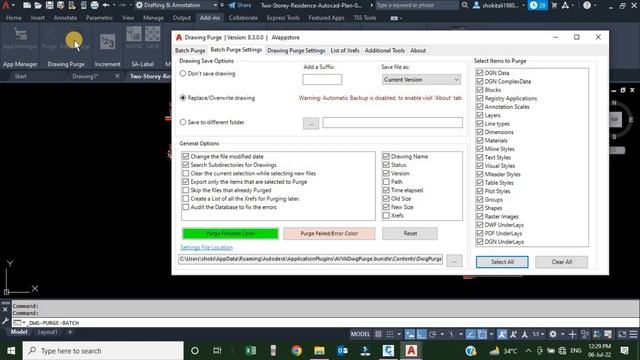The image size is (640, 360).
Task: Click the Clean Screen icon in status bar
Action: pyautogui.click(x=622, y=334)
